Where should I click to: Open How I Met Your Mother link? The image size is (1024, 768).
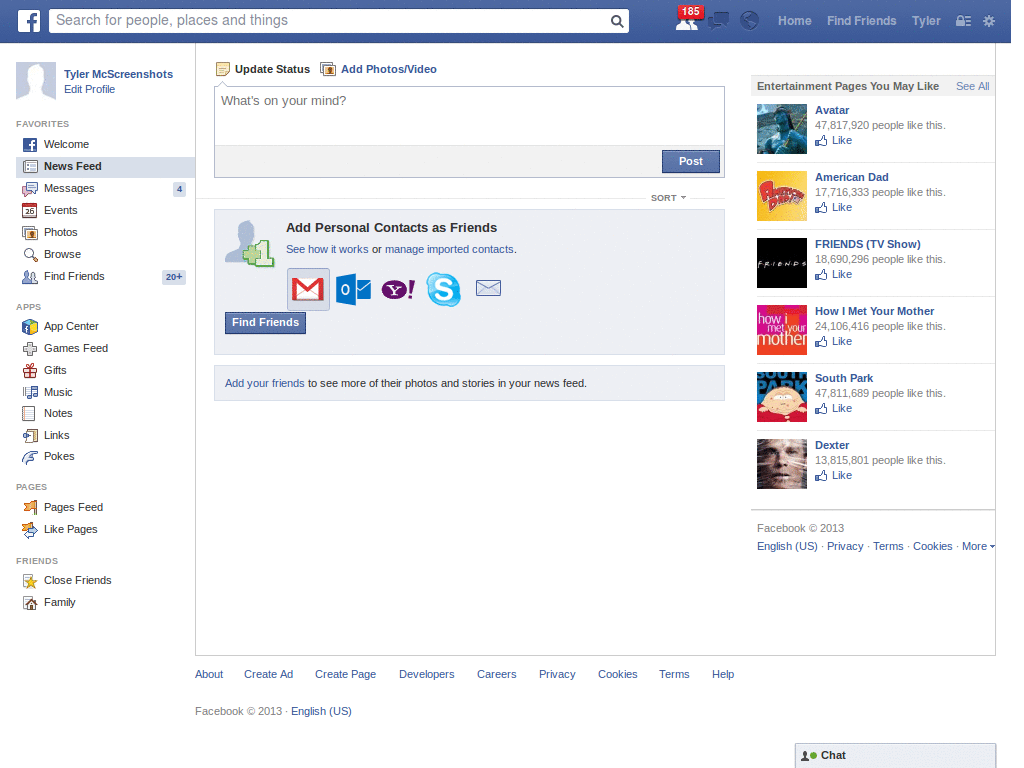coord(874,312)
